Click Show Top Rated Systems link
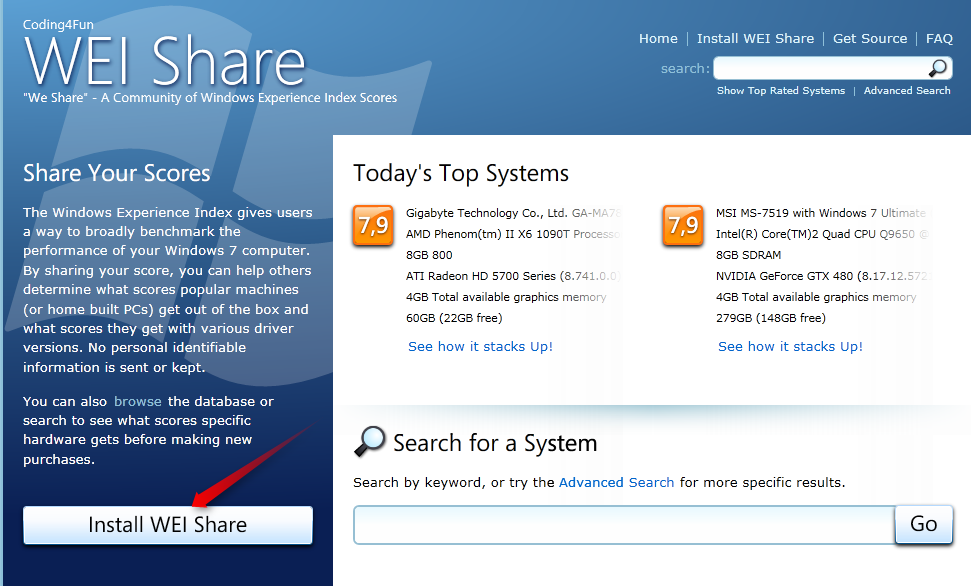Viewport: 971px width, 586px height. pyautogui.click(x=781, y=90)
